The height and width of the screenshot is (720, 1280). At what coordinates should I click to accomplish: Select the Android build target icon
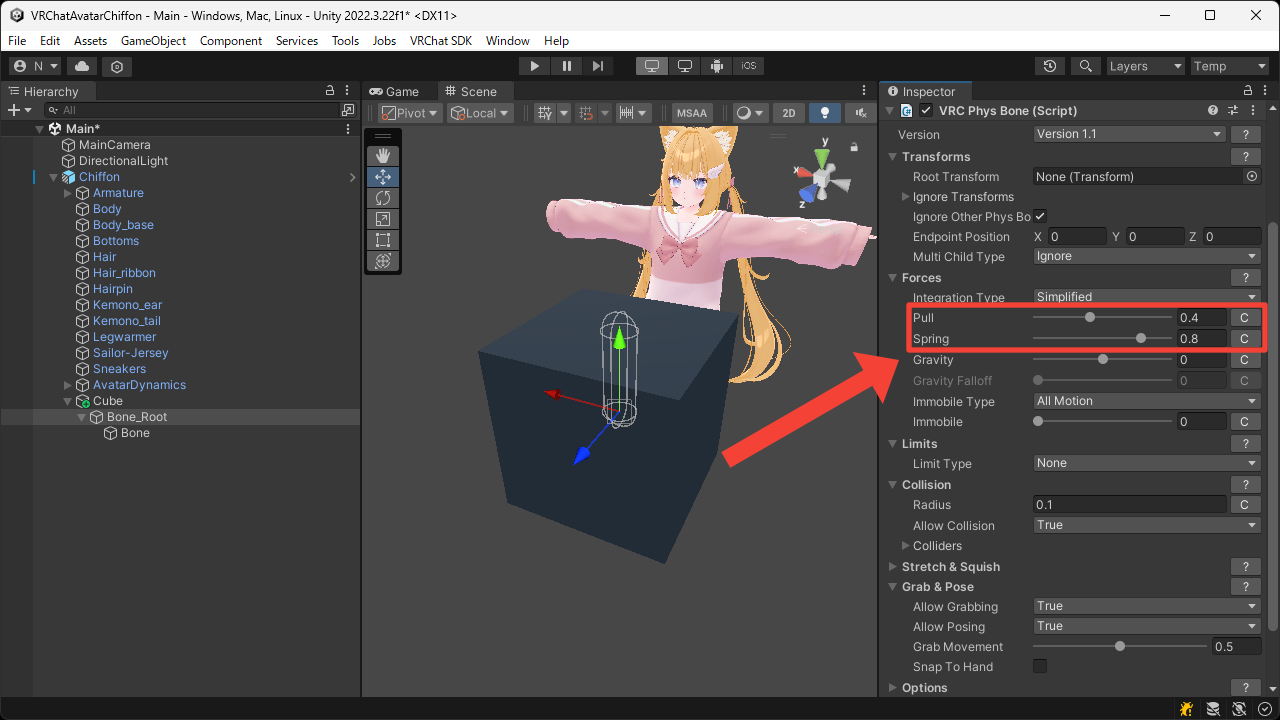pos(717,66)
